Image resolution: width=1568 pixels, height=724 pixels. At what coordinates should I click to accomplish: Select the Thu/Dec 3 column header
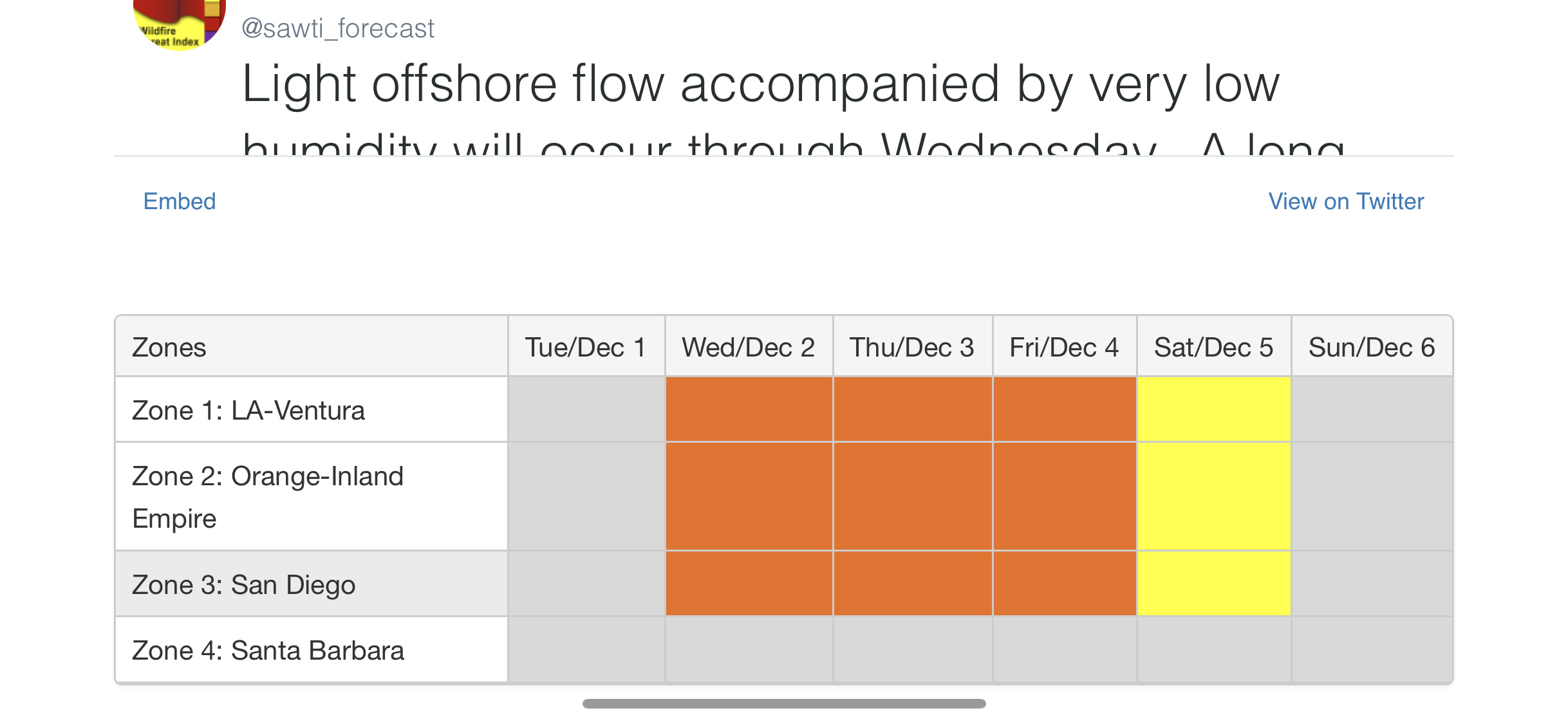pos(913,347)
